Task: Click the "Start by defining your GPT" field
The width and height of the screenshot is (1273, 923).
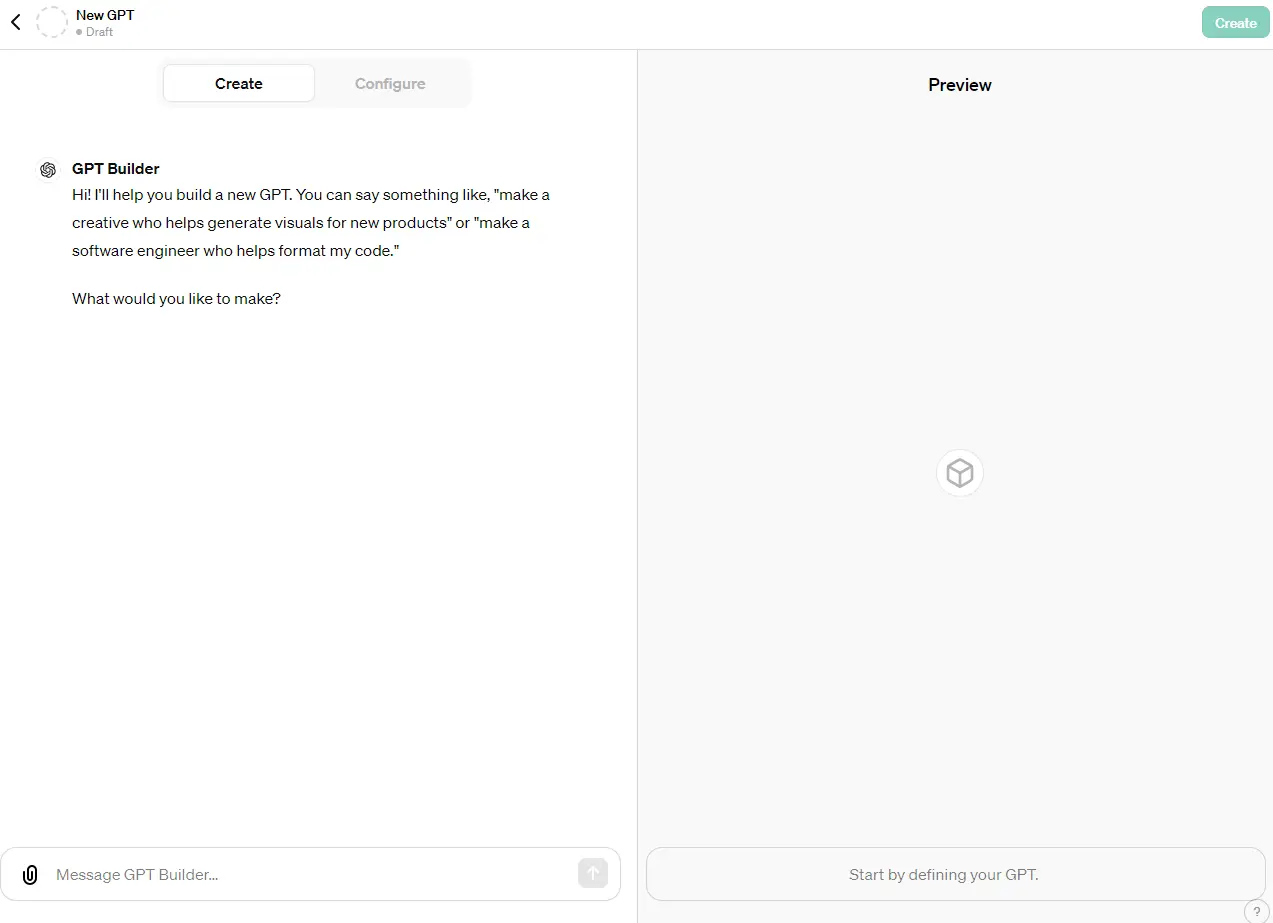Action: tap(944, 875)
